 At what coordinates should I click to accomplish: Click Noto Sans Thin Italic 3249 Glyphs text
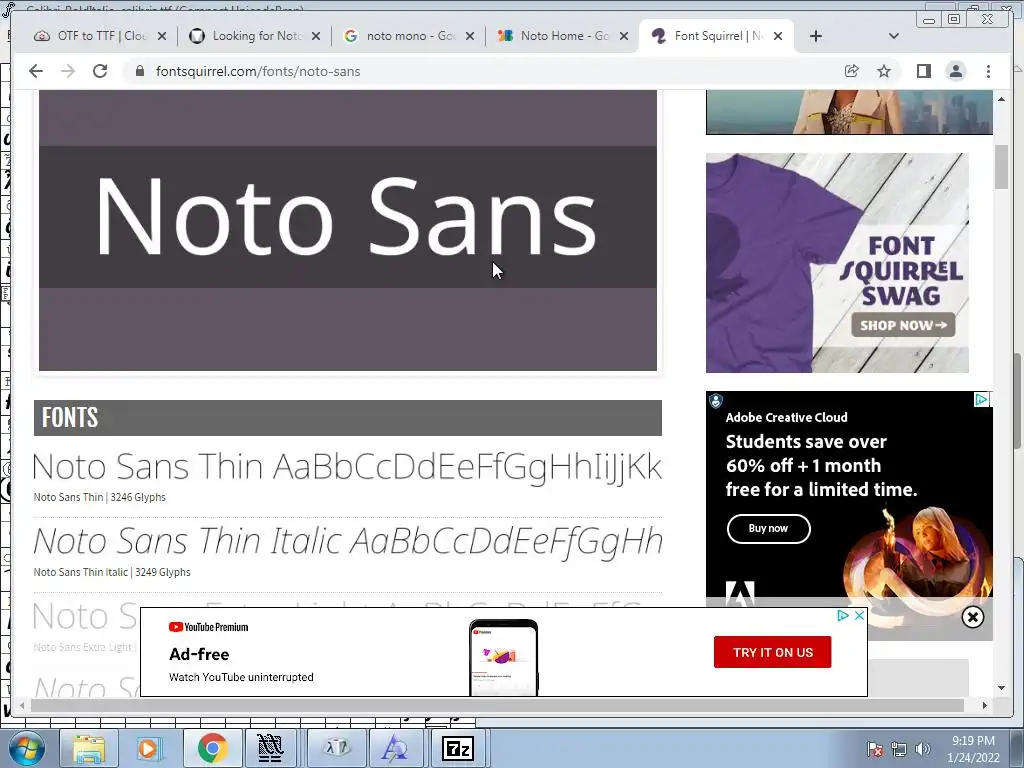pyautogui.click(x=112, y=572)
